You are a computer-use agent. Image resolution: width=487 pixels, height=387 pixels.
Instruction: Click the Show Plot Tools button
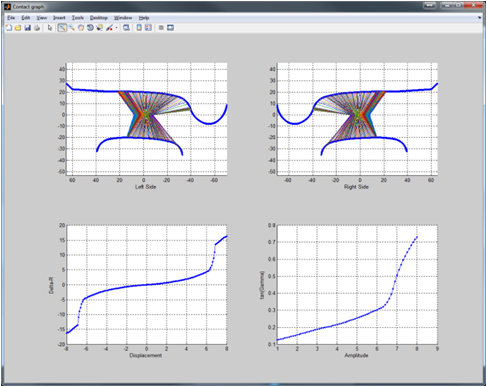[x=170, y=28]
